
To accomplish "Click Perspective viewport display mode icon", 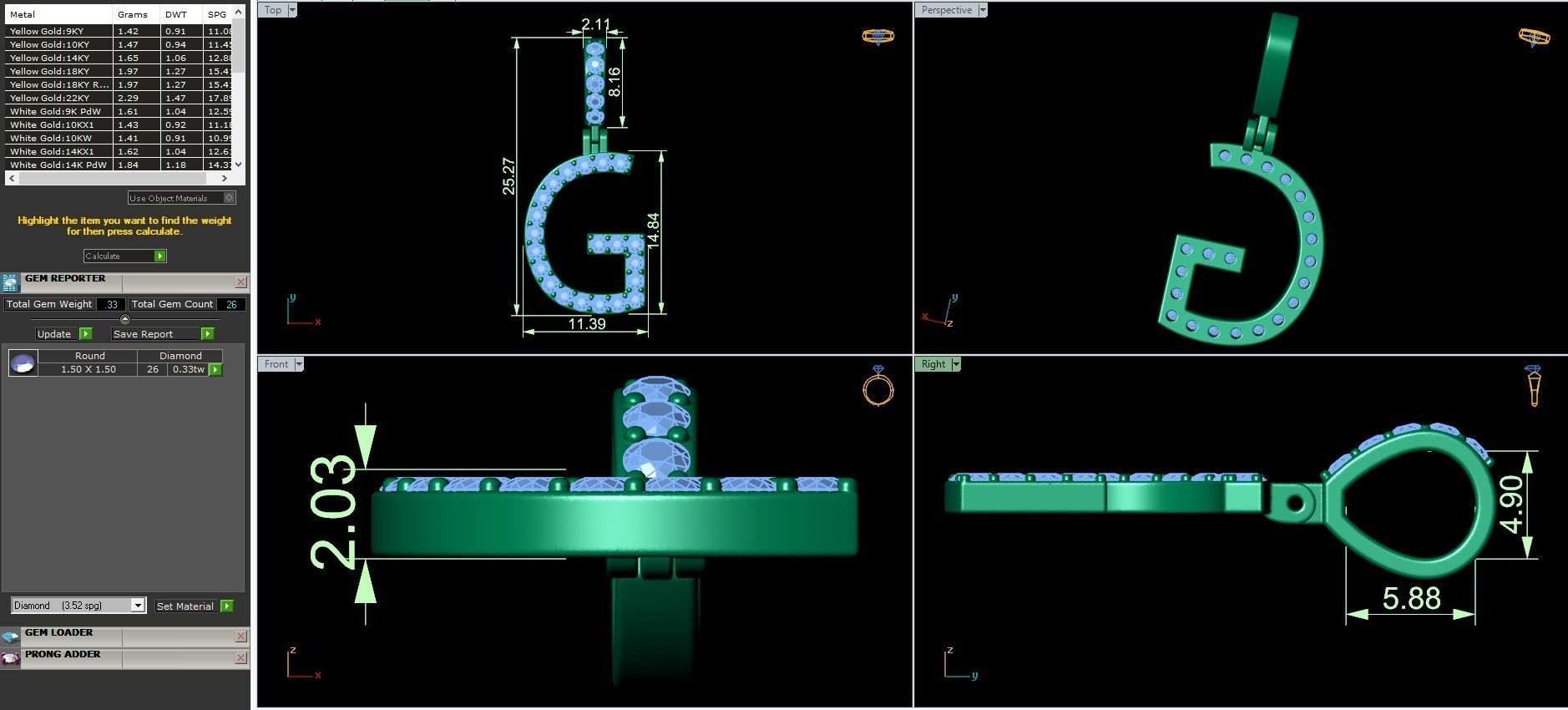I will pyautogui.click(x=1534, y=36).
